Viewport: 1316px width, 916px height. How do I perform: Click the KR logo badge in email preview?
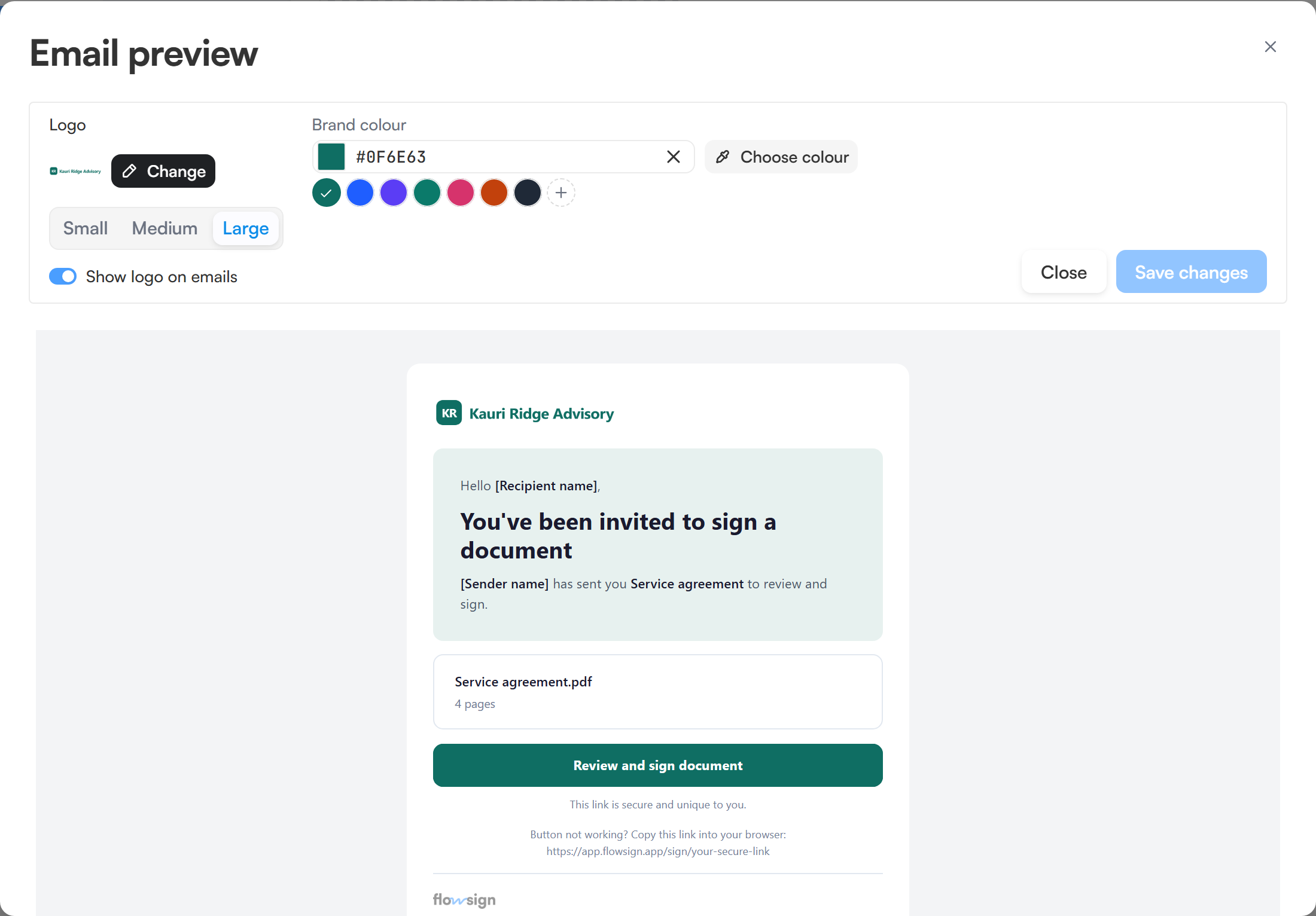[449, 413]
